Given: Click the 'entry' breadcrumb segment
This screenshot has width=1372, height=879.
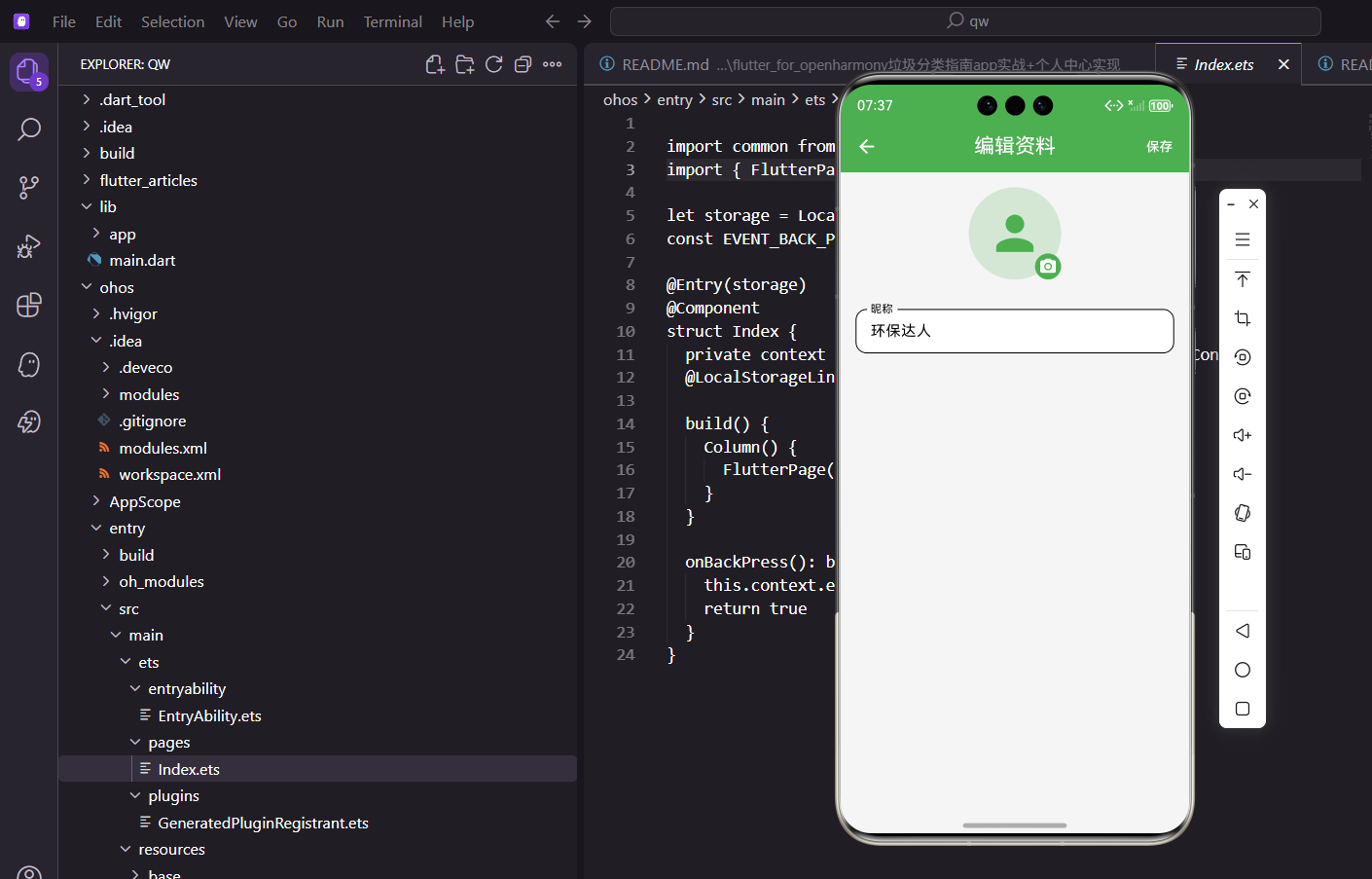Looking at the screenshot, I should 674,99.
